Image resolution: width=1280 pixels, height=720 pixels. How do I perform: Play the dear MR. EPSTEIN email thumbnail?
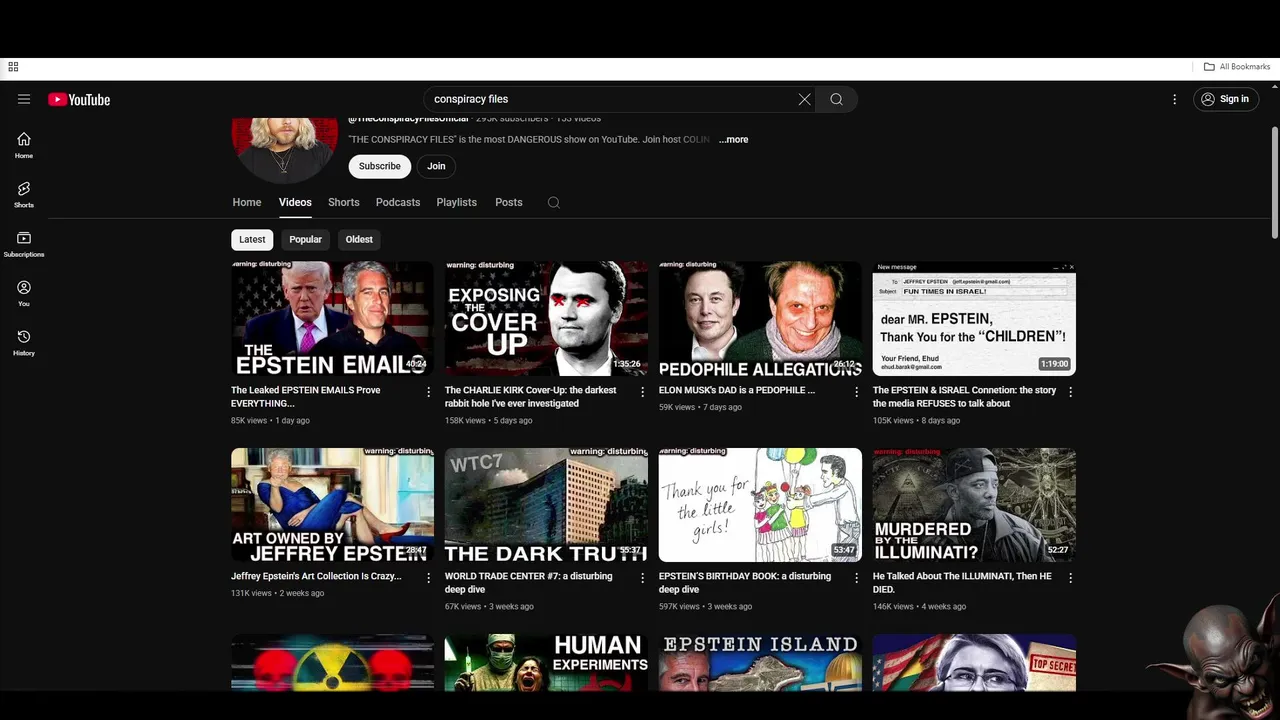coord(974,319)
